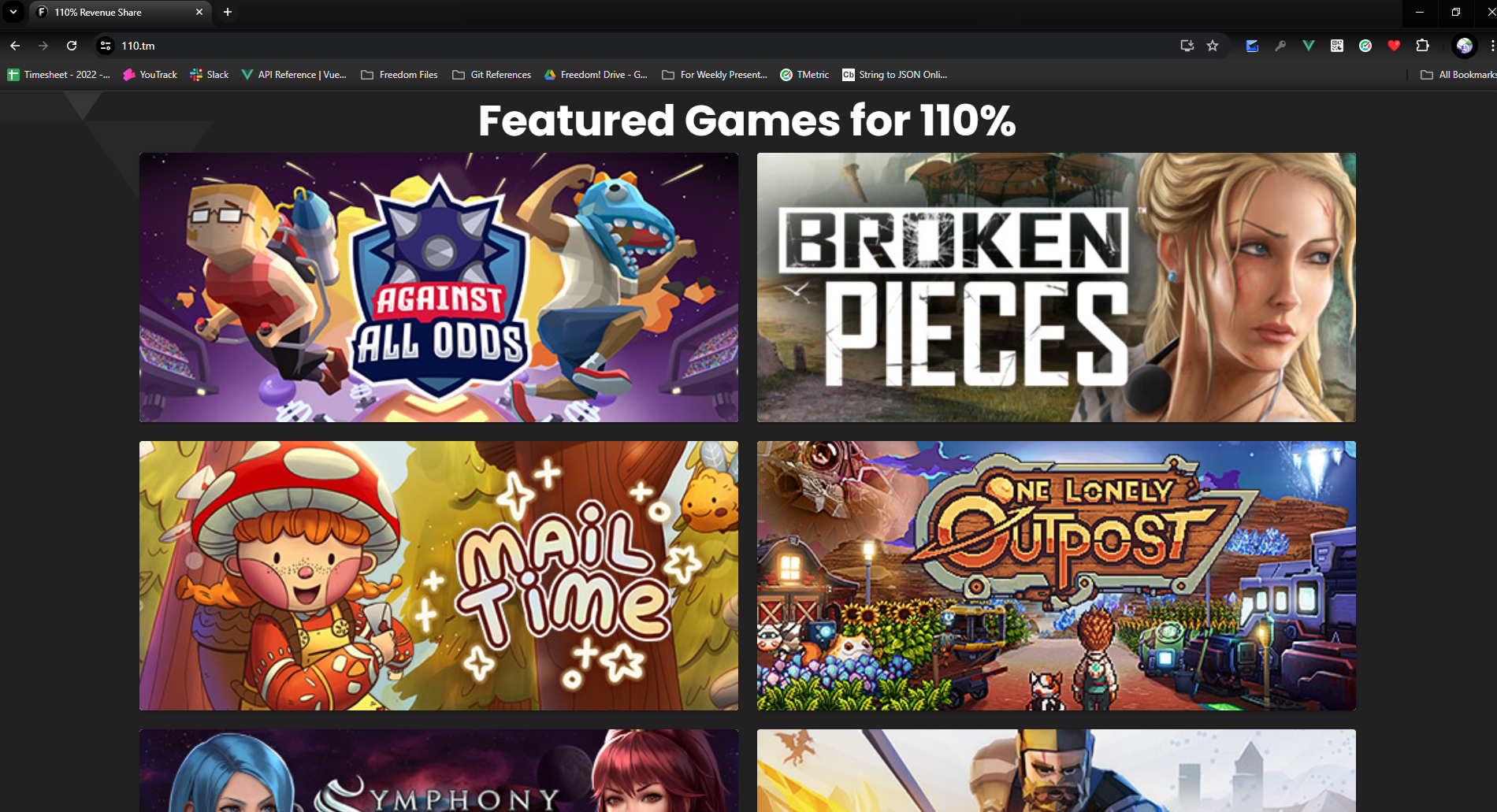Open the Freedom! Drive bookmark
Viewport: 1497px width, 812px height.
tap(596, 75)
